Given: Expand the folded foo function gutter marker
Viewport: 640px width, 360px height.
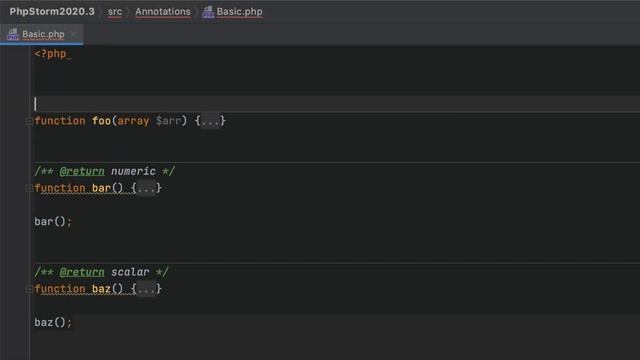Looking at the screenshot, I should pyautogui.click(x=29, y=121).
